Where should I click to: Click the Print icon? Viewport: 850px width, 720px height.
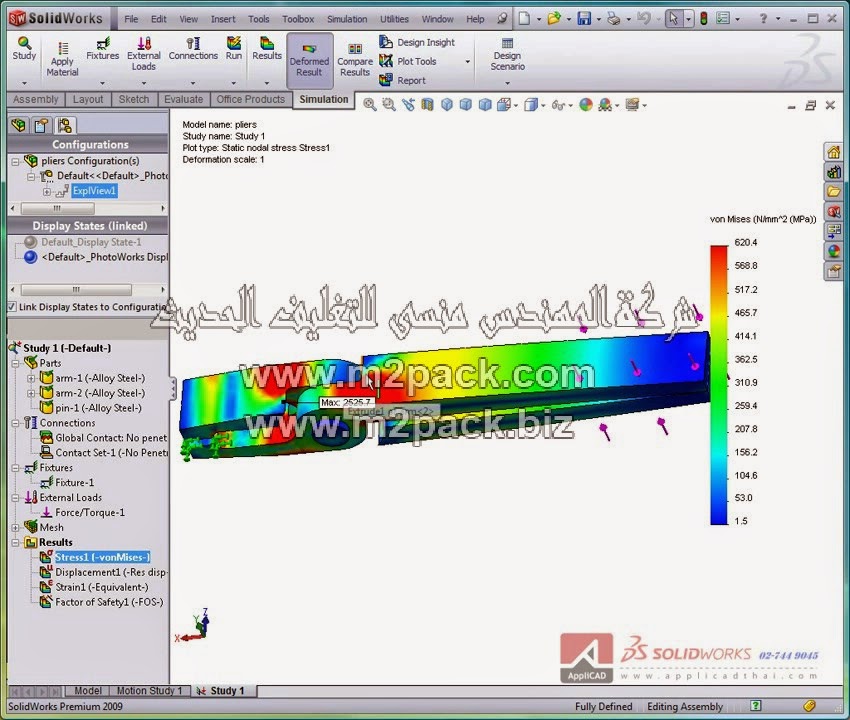(613, 19)
